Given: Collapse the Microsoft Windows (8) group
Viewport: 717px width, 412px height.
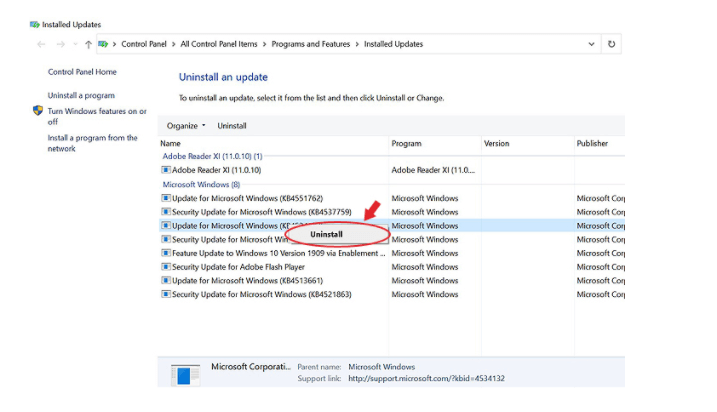Looking at the screenshot, I should point(201,184).
